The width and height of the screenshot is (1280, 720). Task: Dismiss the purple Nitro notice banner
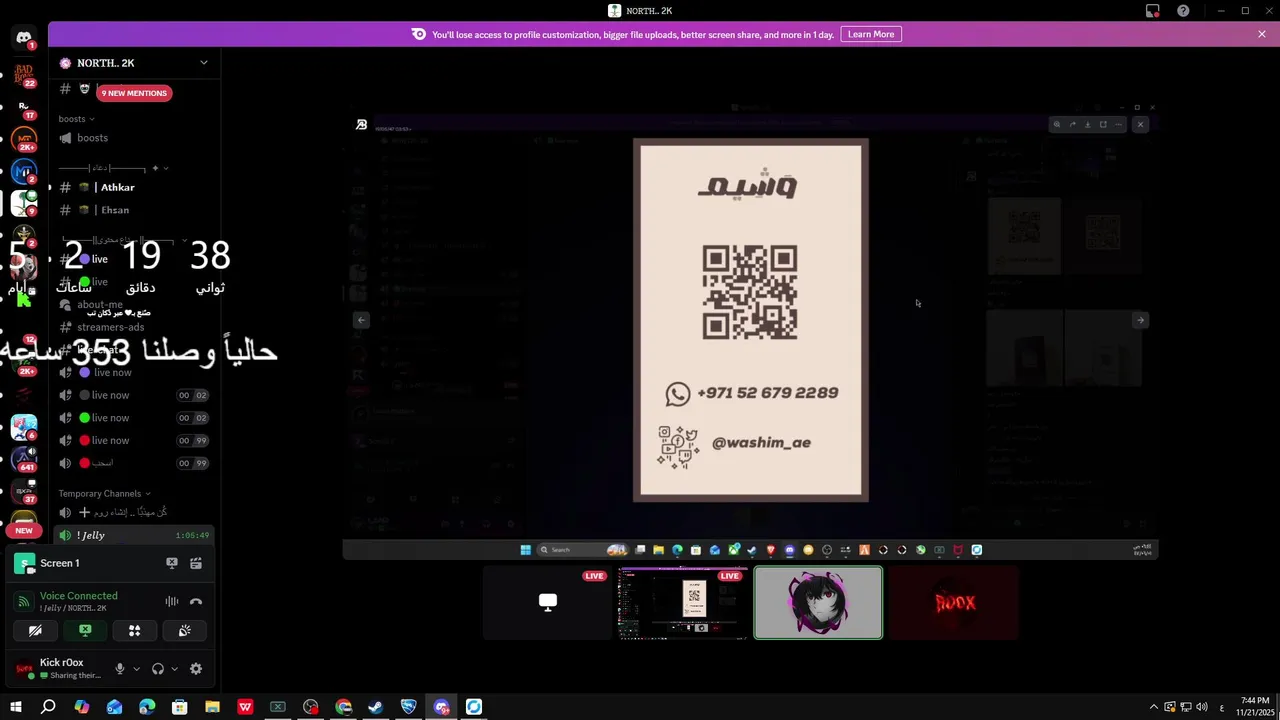click(x=1262, y=34)
